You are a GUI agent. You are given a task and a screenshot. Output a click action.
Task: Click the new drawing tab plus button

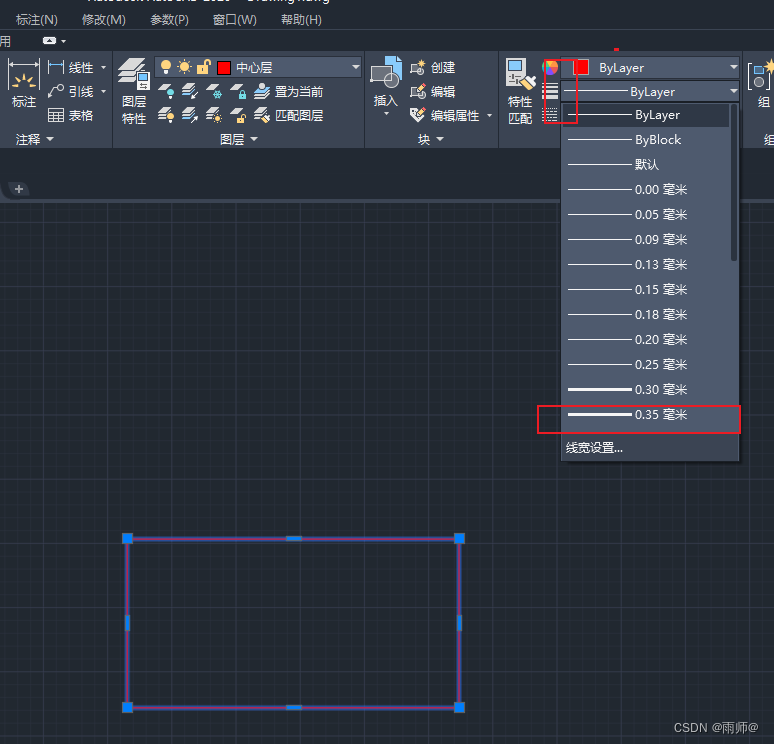point(19,189)
